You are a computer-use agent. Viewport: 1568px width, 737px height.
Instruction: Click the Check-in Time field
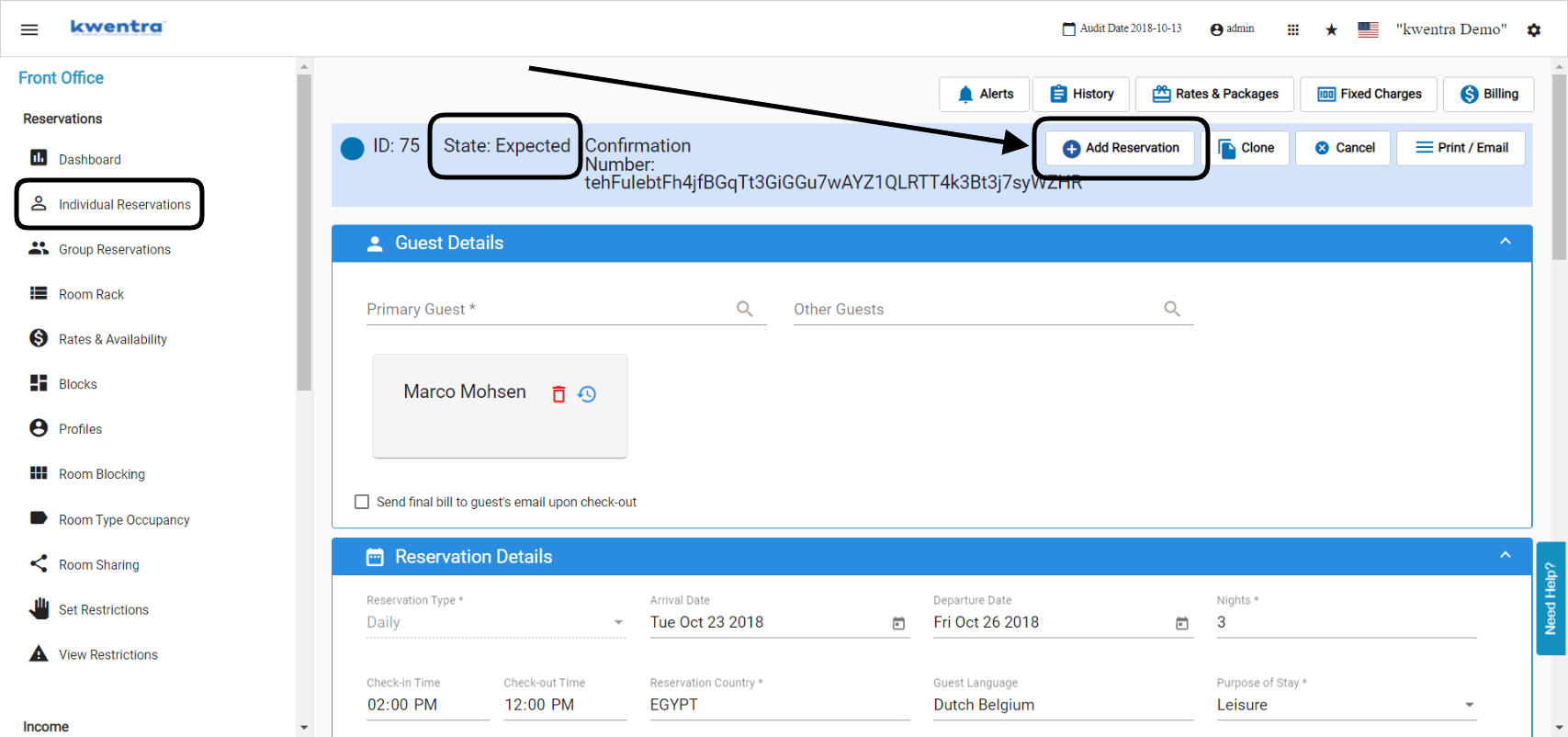428,705
